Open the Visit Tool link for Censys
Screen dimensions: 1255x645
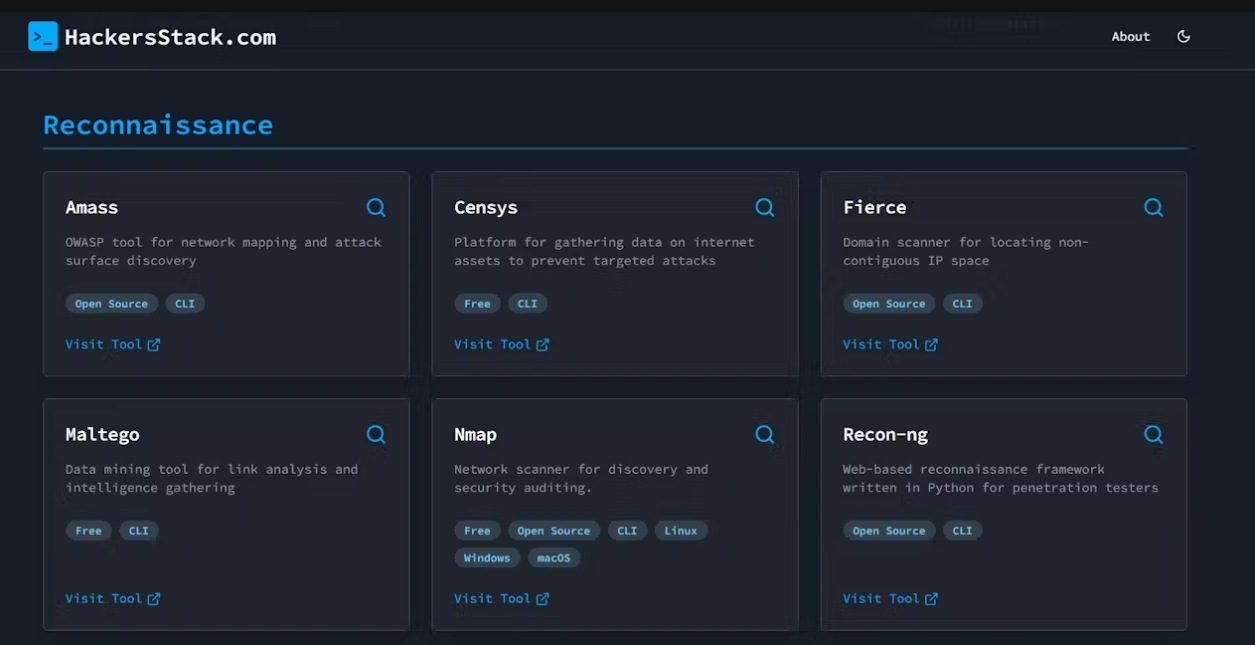point(502,344)
